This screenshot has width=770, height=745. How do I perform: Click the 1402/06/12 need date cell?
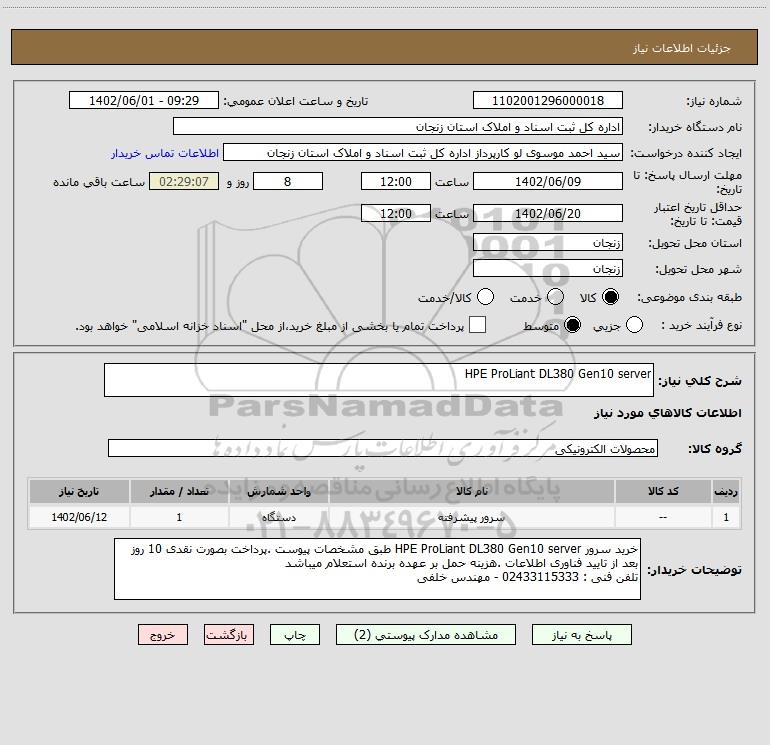pos(79,517)
